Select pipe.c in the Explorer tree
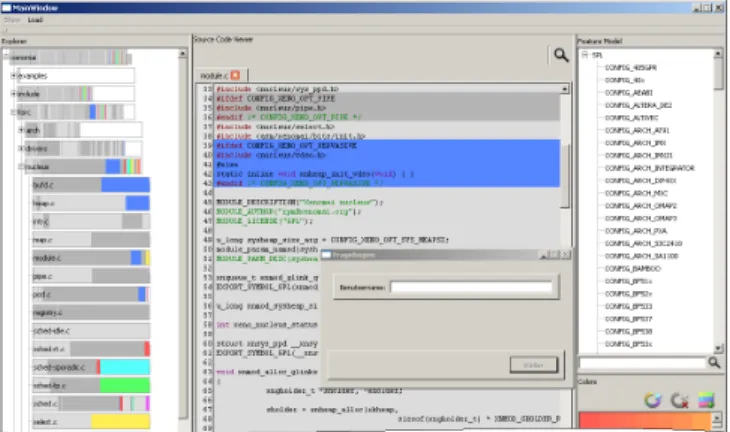 [91, 276]
